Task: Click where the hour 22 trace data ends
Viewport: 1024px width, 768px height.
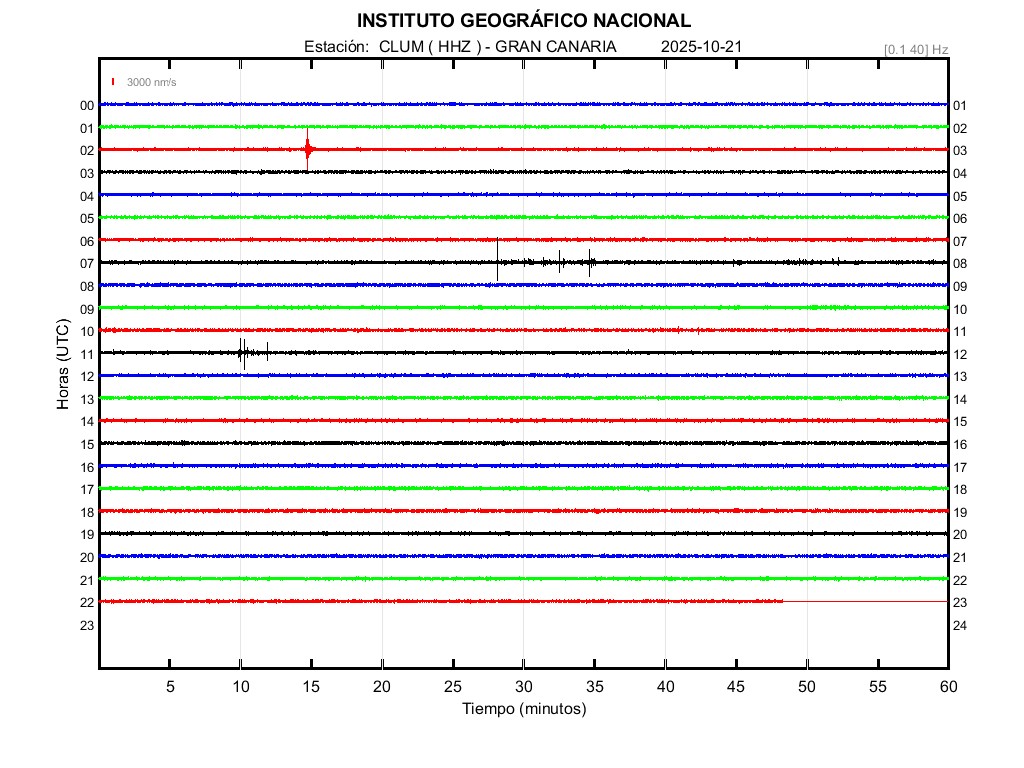Action: coord(783,601)
